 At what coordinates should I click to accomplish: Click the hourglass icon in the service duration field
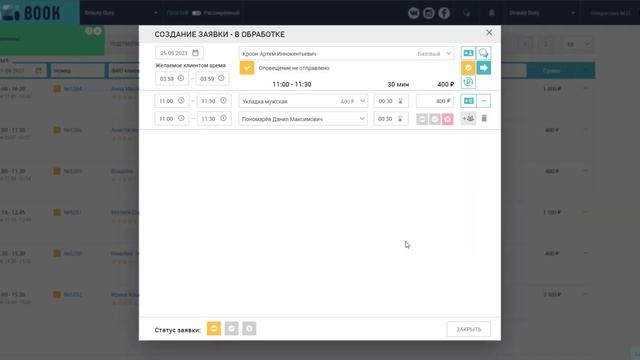400,101
